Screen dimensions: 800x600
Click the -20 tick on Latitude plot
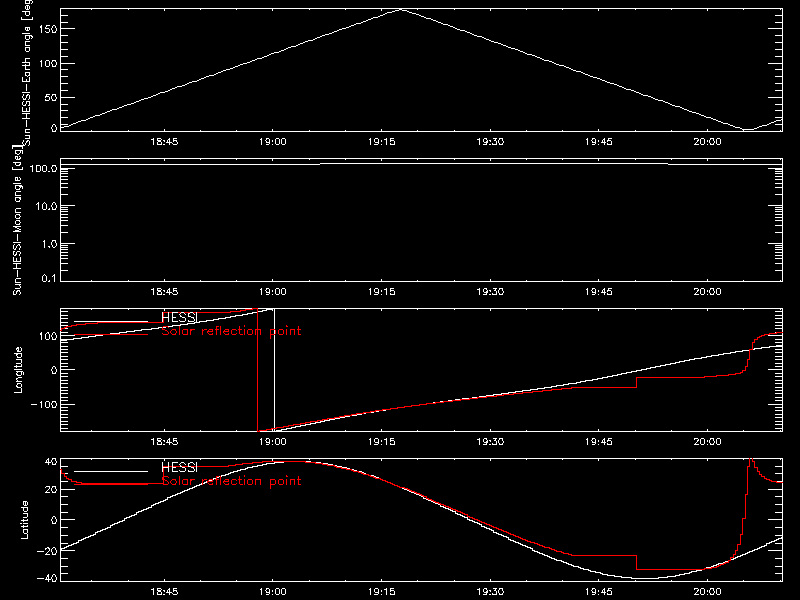(47, 551)
